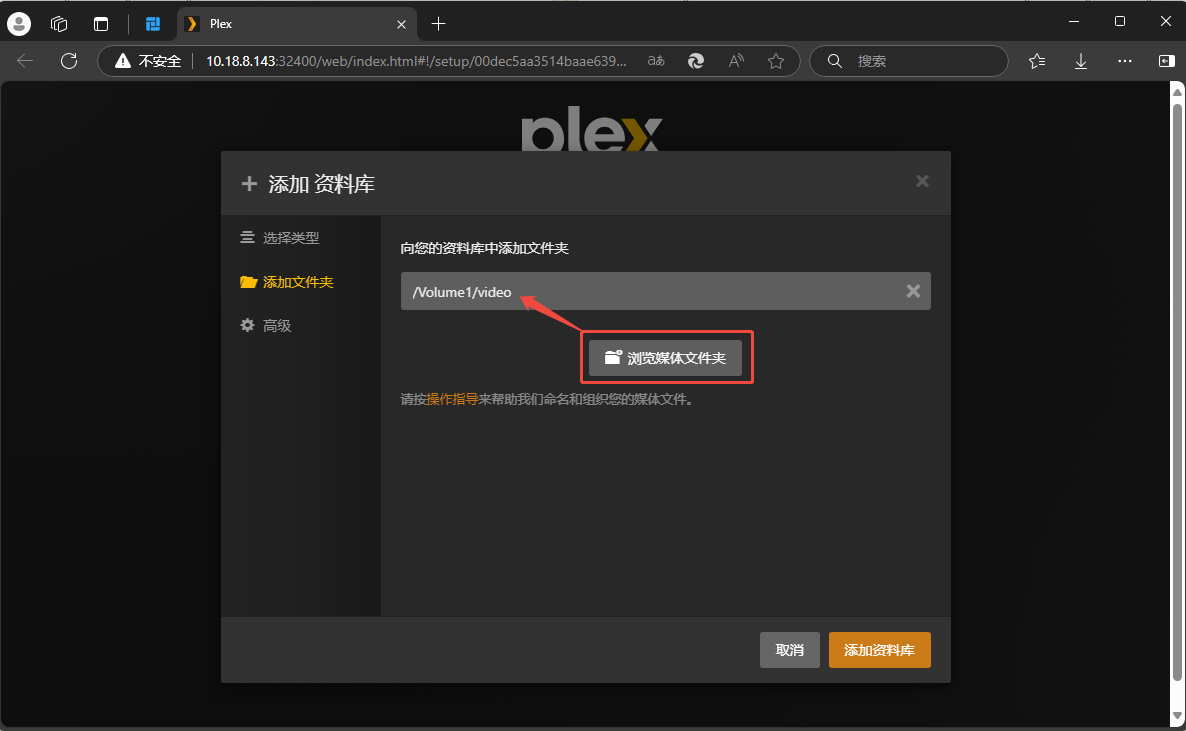The image size is (1186, 731).
Task: Refresh the current page
Action: click(x=69, y=61)
